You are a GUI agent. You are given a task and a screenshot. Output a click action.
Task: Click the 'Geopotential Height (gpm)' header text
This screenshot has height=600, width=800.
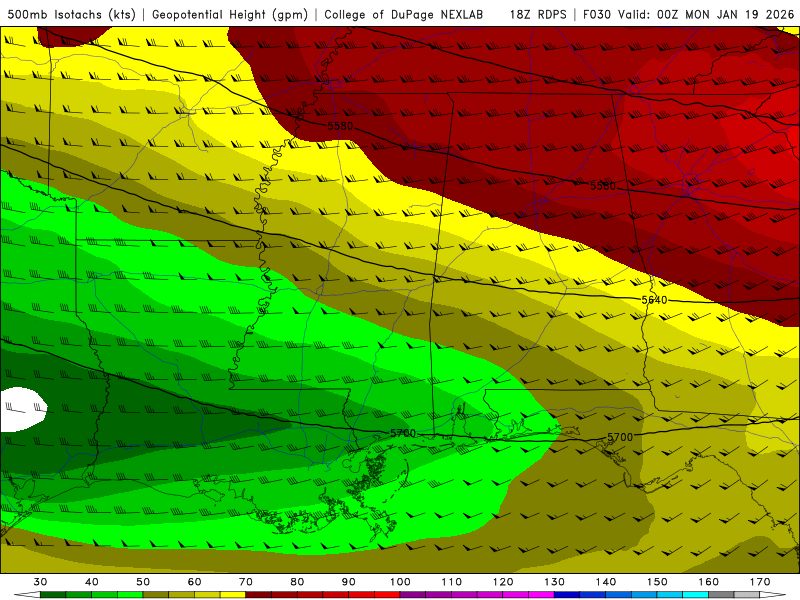(230, 15)
